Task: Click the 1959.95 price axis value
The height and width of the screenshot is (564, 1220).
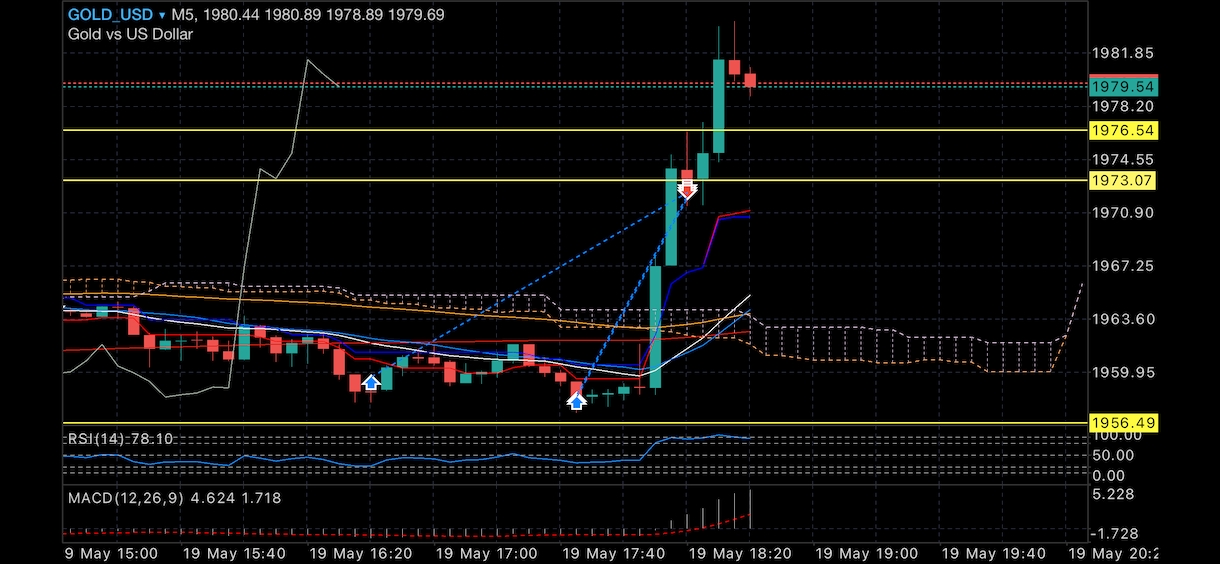Action: (1125, 372)
